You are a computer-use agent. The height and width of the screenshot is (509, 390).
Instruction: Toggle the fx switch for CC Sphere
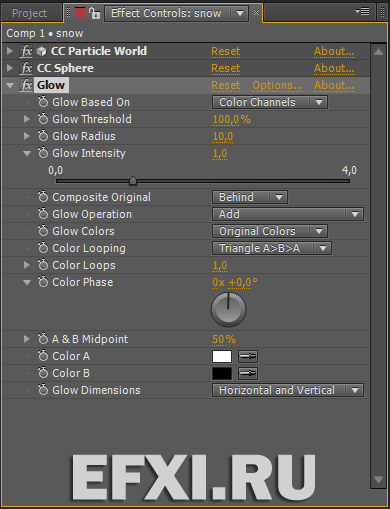[x=26, y=68]
